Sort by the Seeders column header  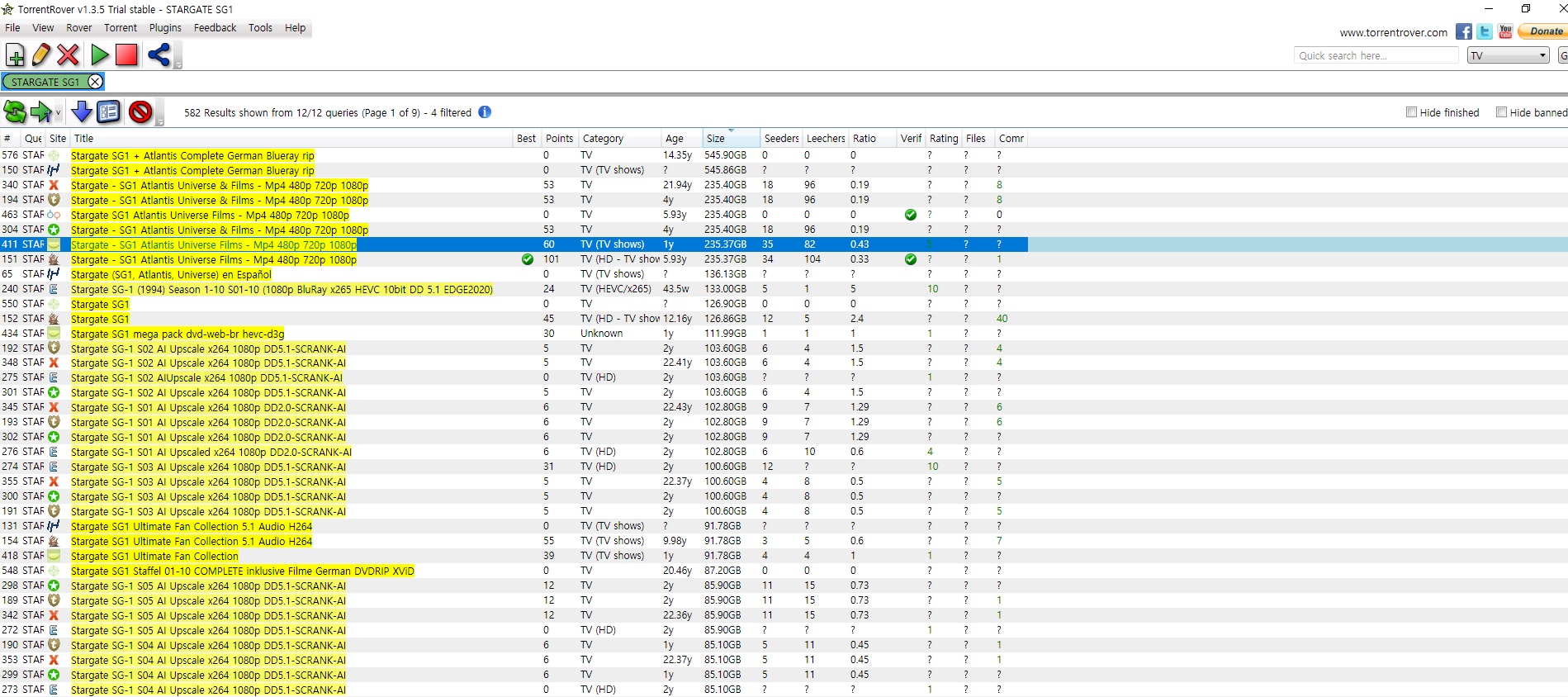pyautogui.click(x=781, y=138)
